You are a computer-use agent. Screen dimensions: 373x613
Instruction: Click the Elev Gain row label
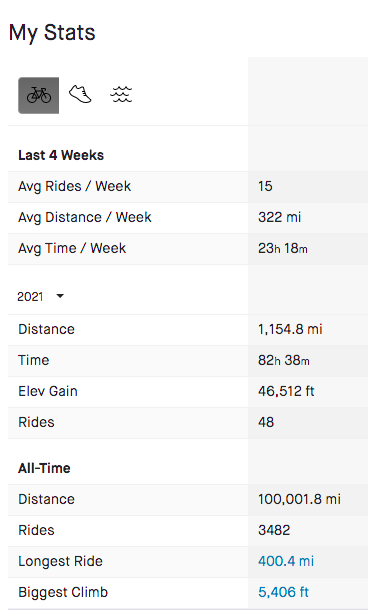[x=48, y=391]
